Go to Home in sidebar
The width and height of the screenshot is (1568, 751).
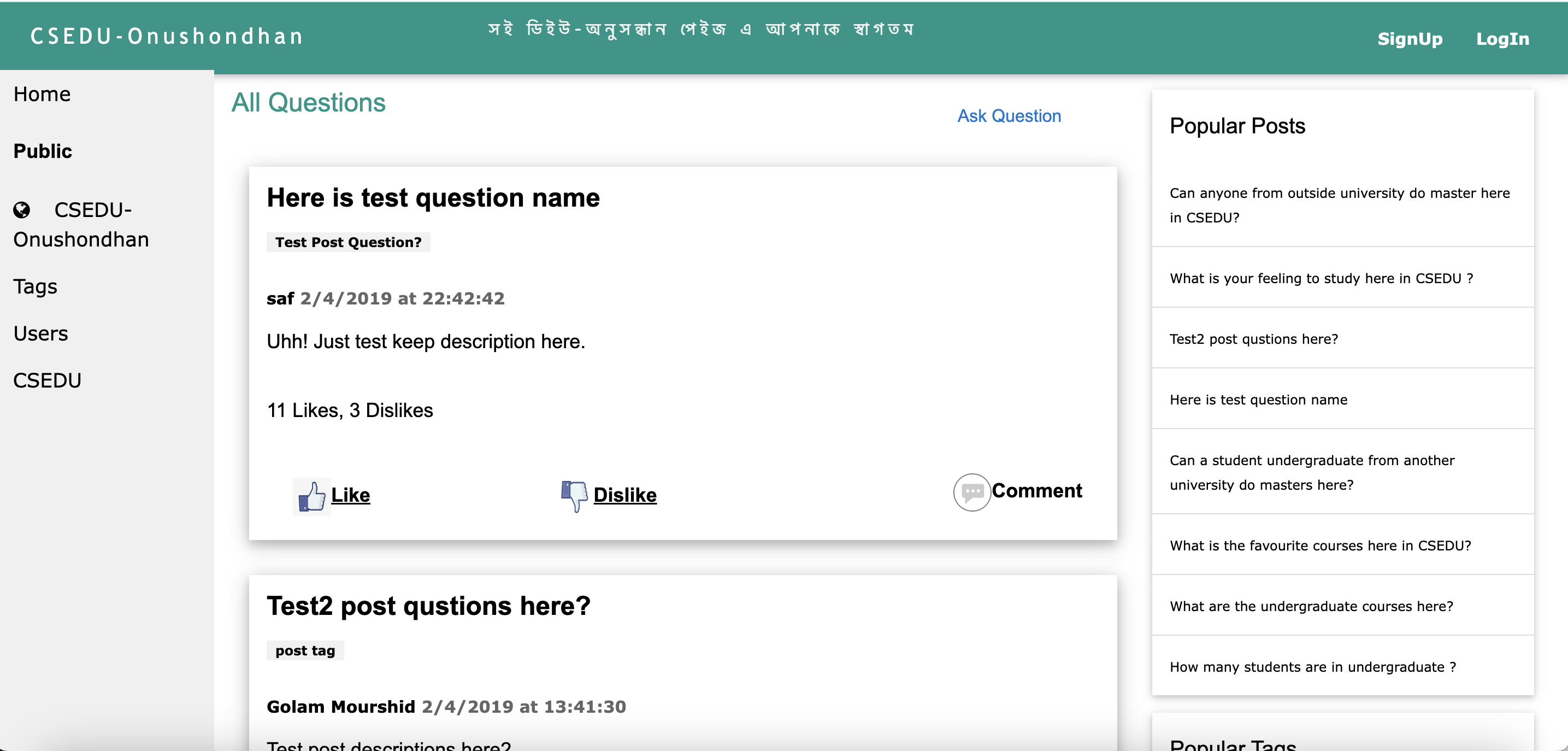(x=42, y=94)
